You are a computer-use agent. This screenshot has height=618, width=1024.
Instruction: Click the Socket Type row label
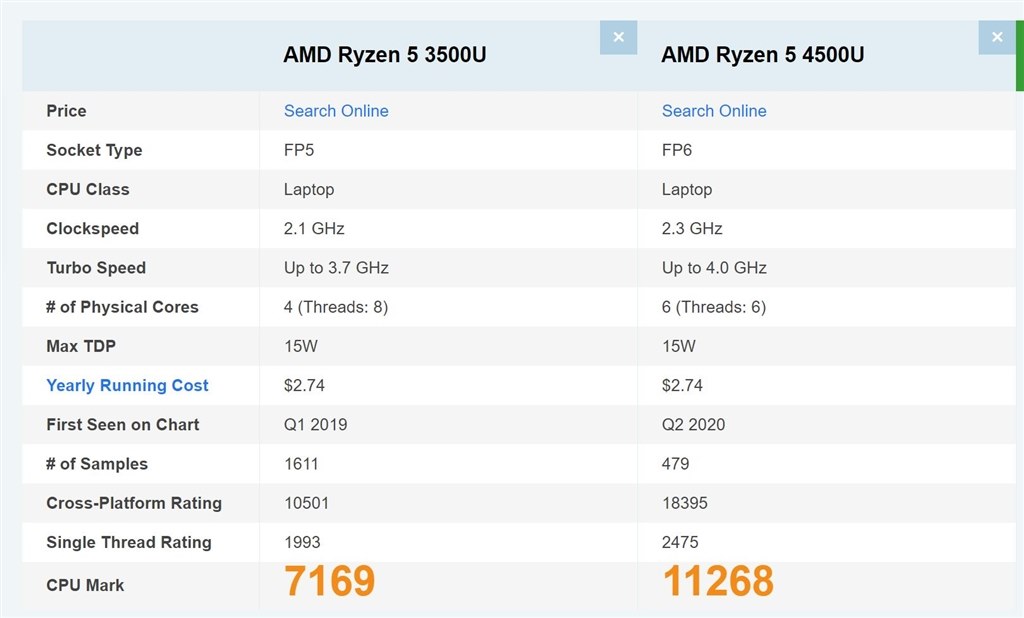point(94,150)
